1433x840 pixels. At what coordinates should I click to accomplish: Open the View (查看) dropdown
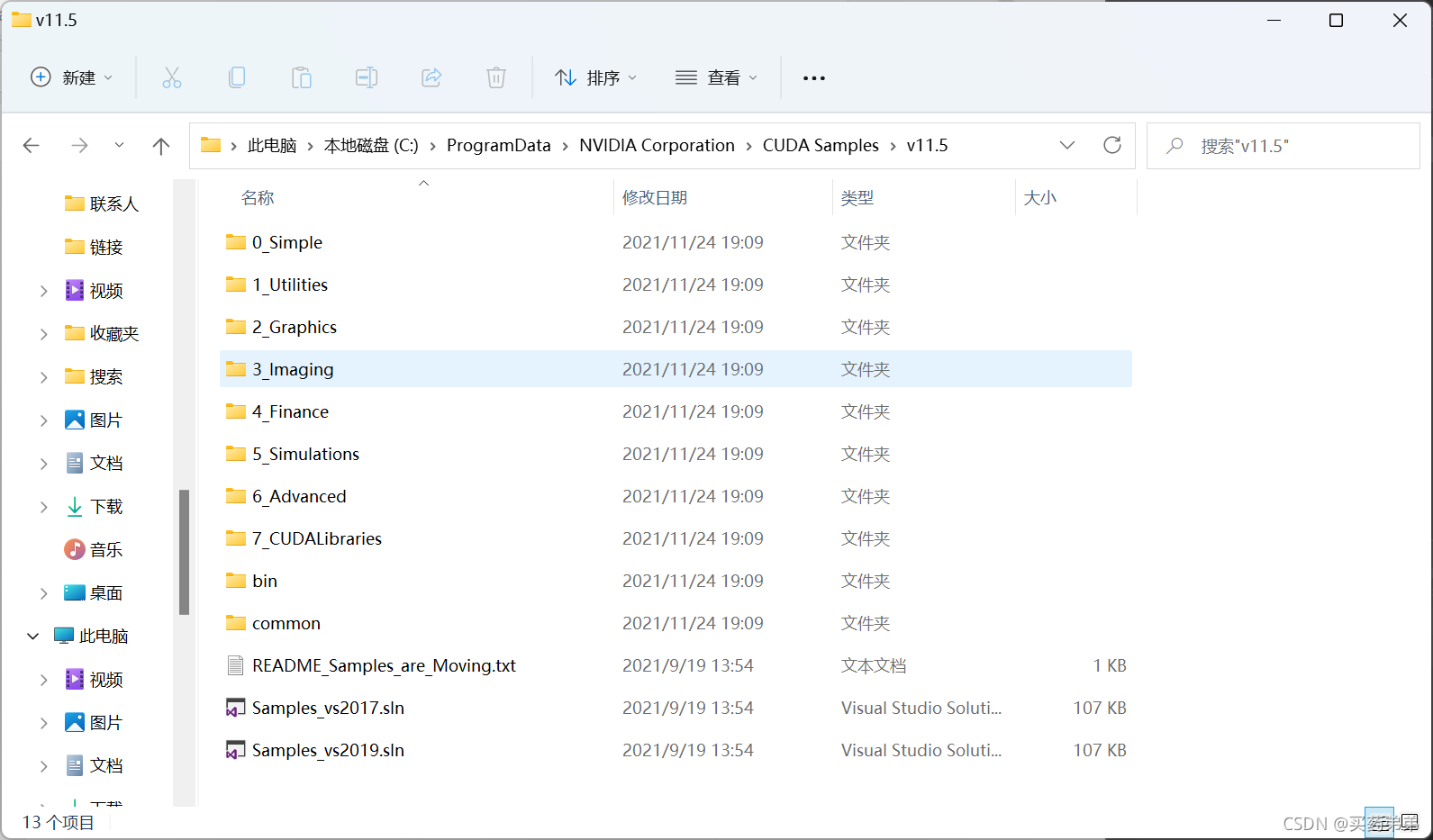[x=716, y=77]
